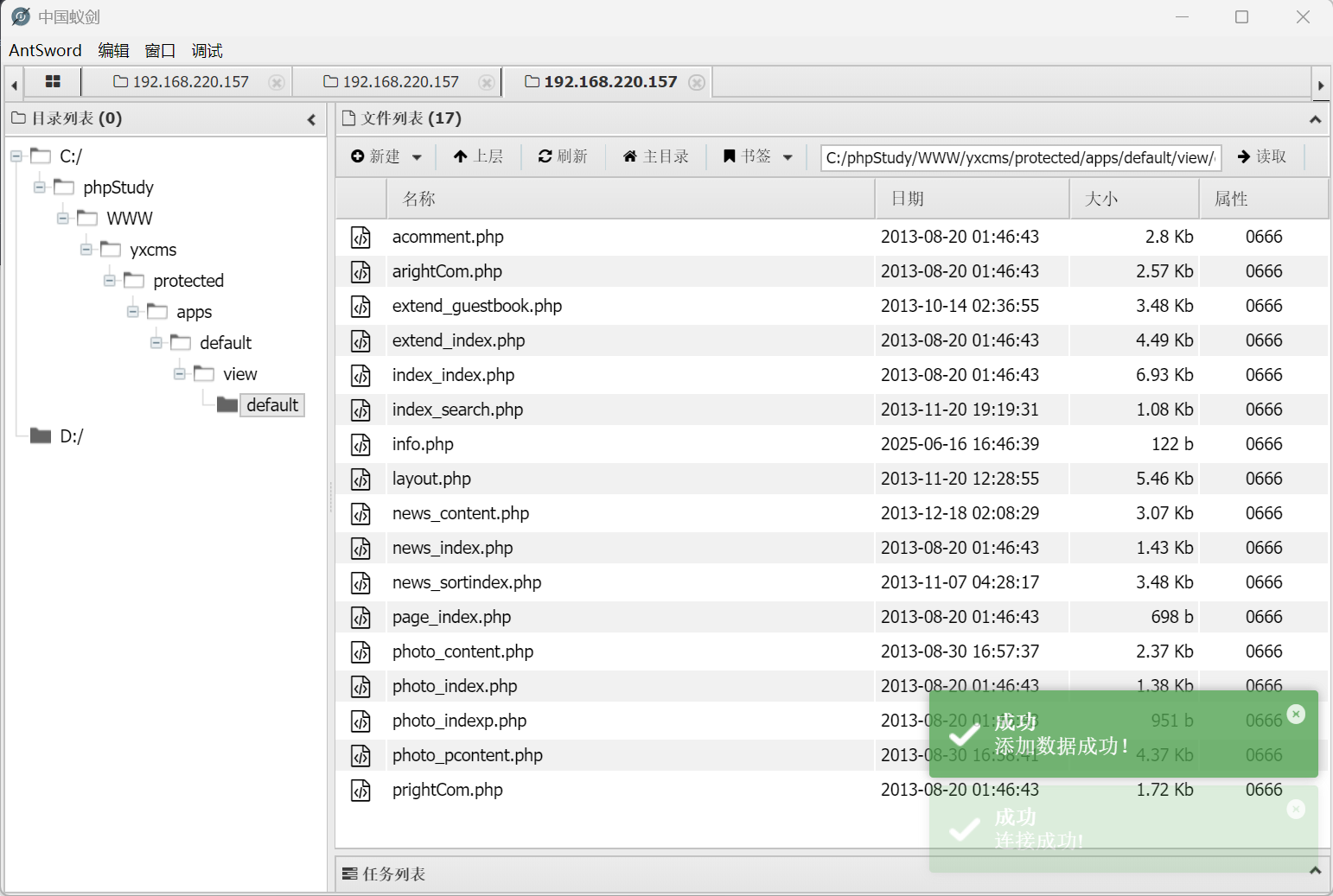
Task: Click the page_index.php file icon
Action: tap(360, 617)
